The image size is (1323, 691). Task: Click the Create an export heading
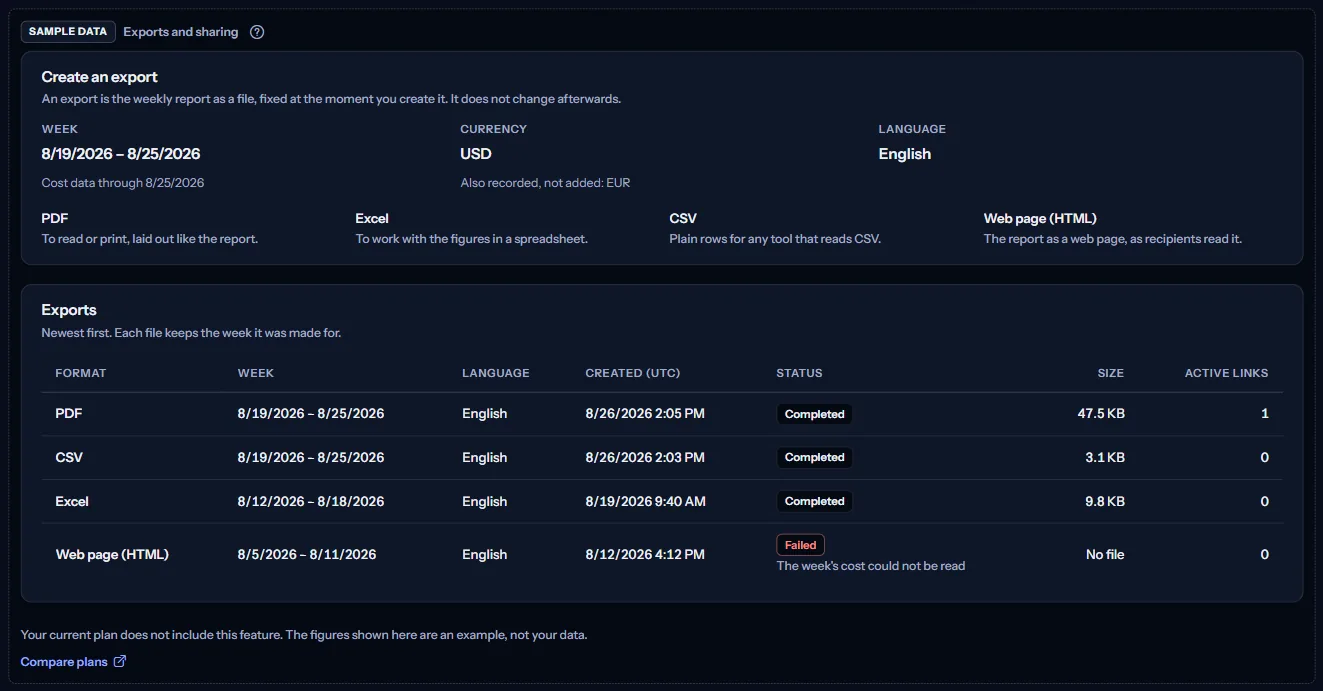100,77
